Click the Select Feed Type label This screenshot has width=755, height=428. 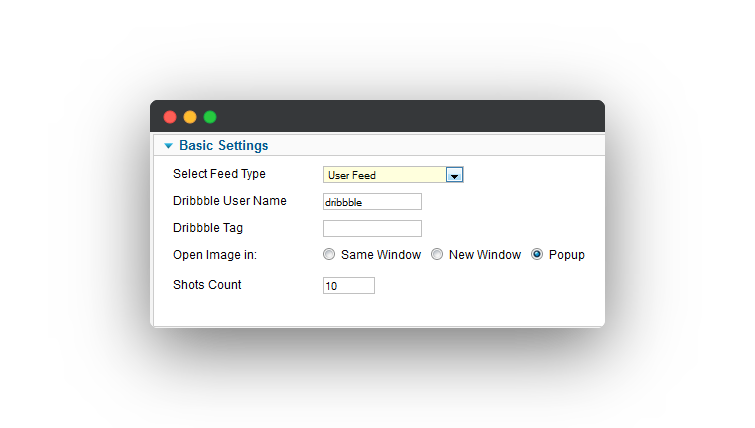click(219, 174)
